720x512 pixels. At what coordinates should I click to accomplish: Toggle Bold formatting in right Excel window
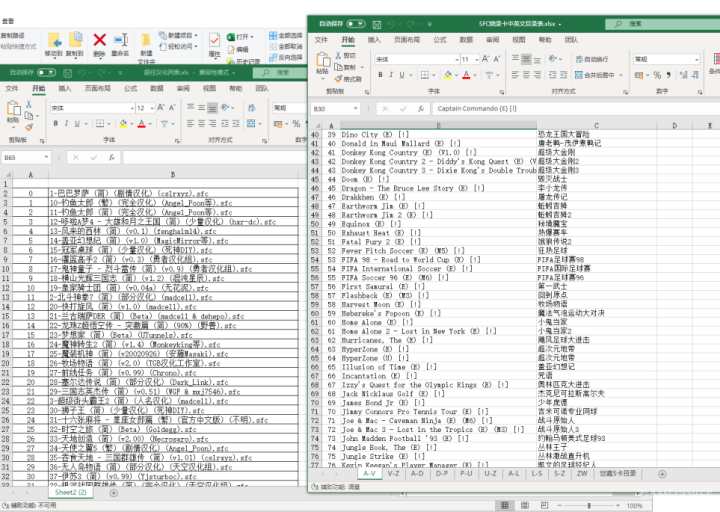pos(379,76)
